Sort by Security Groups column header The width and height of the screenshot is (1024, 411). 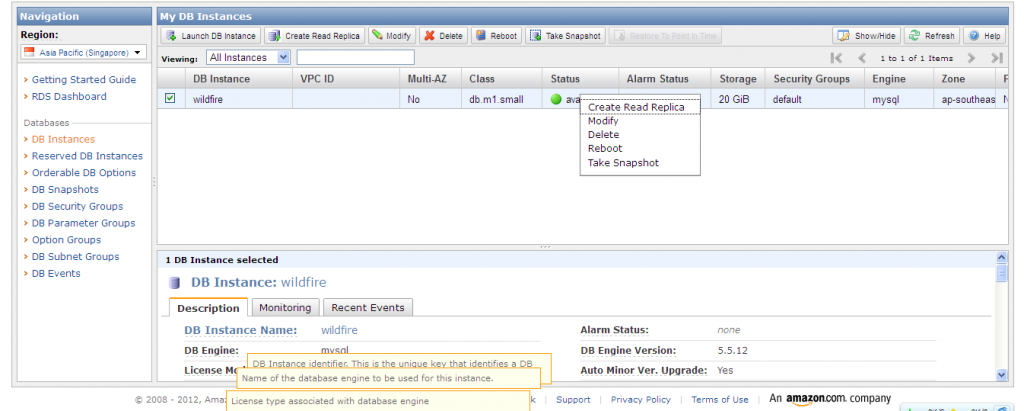[812, 79]
